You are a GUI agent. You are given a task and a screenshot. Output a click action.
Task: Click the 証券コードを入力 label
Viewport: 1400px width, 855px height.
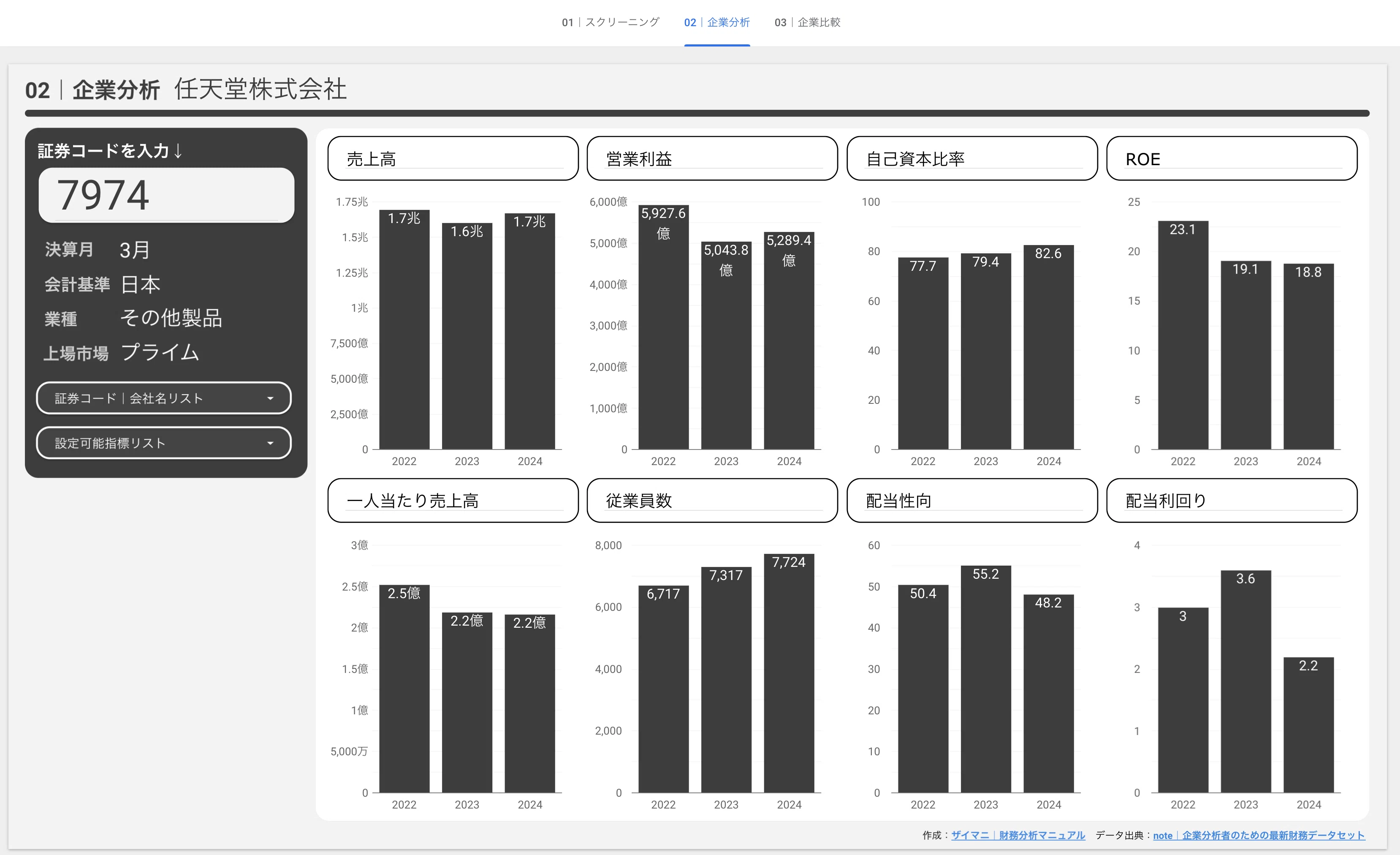pyautogui.click(x=110, y=151)
